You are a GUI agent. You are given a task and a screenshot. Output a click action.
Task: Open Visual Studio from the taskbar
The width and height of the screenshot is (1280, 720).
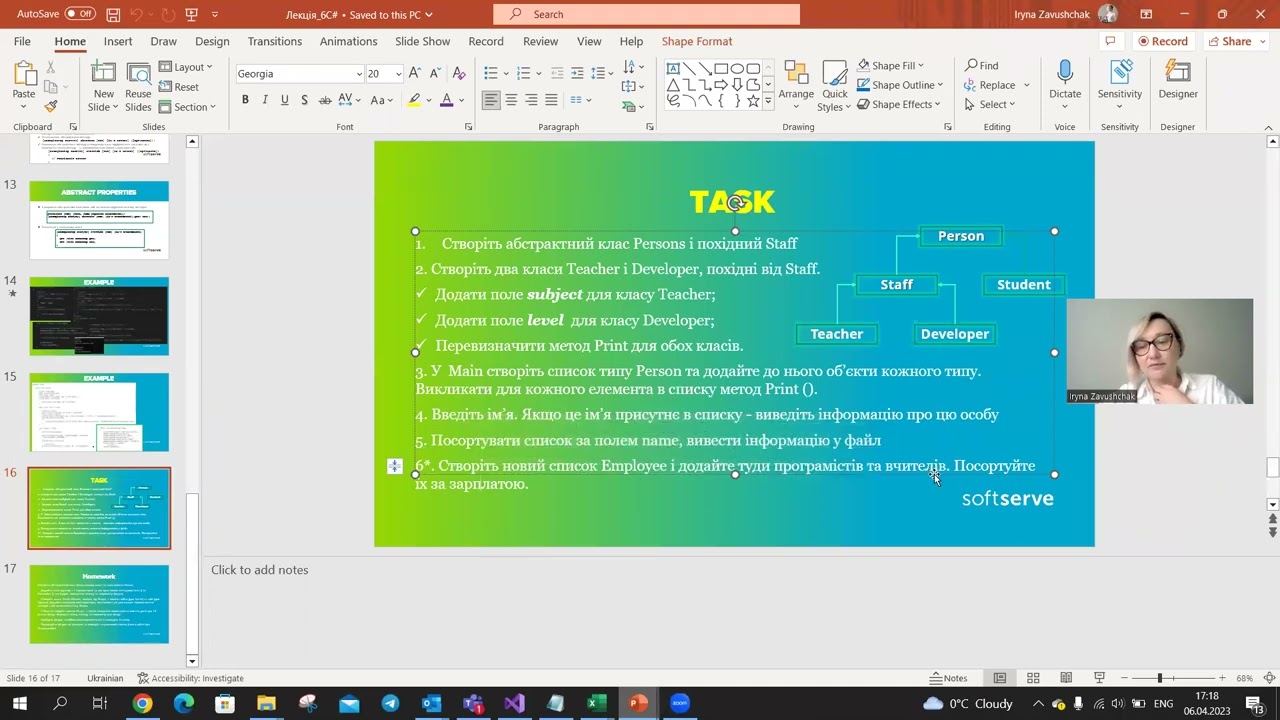pos(514,703)
